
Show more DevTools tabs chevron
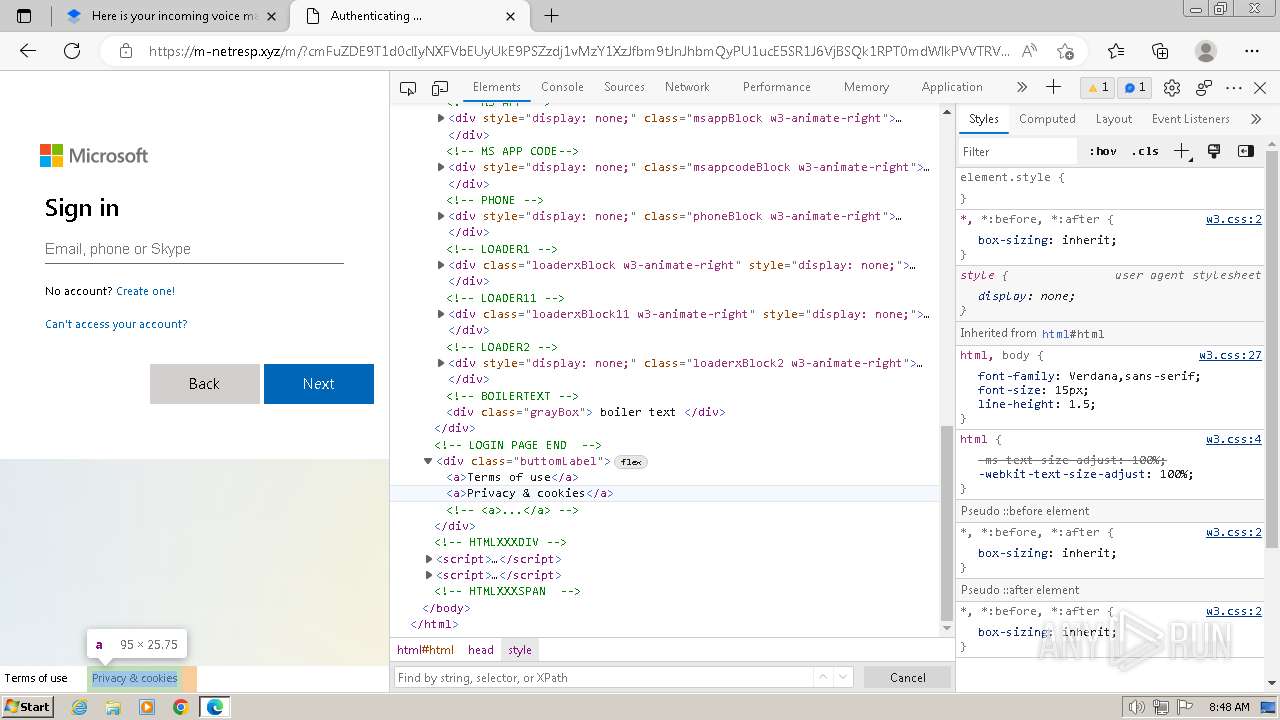[1021, 87]
